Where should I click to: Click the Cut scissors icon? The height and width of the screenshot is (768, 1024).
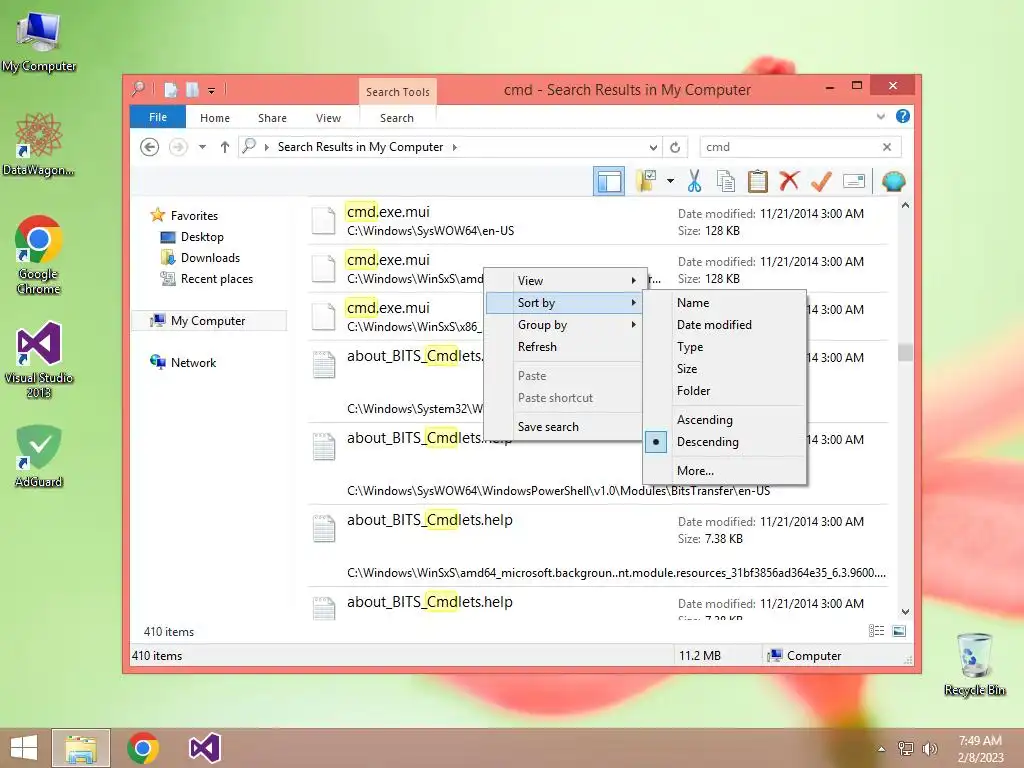(694, 182)
